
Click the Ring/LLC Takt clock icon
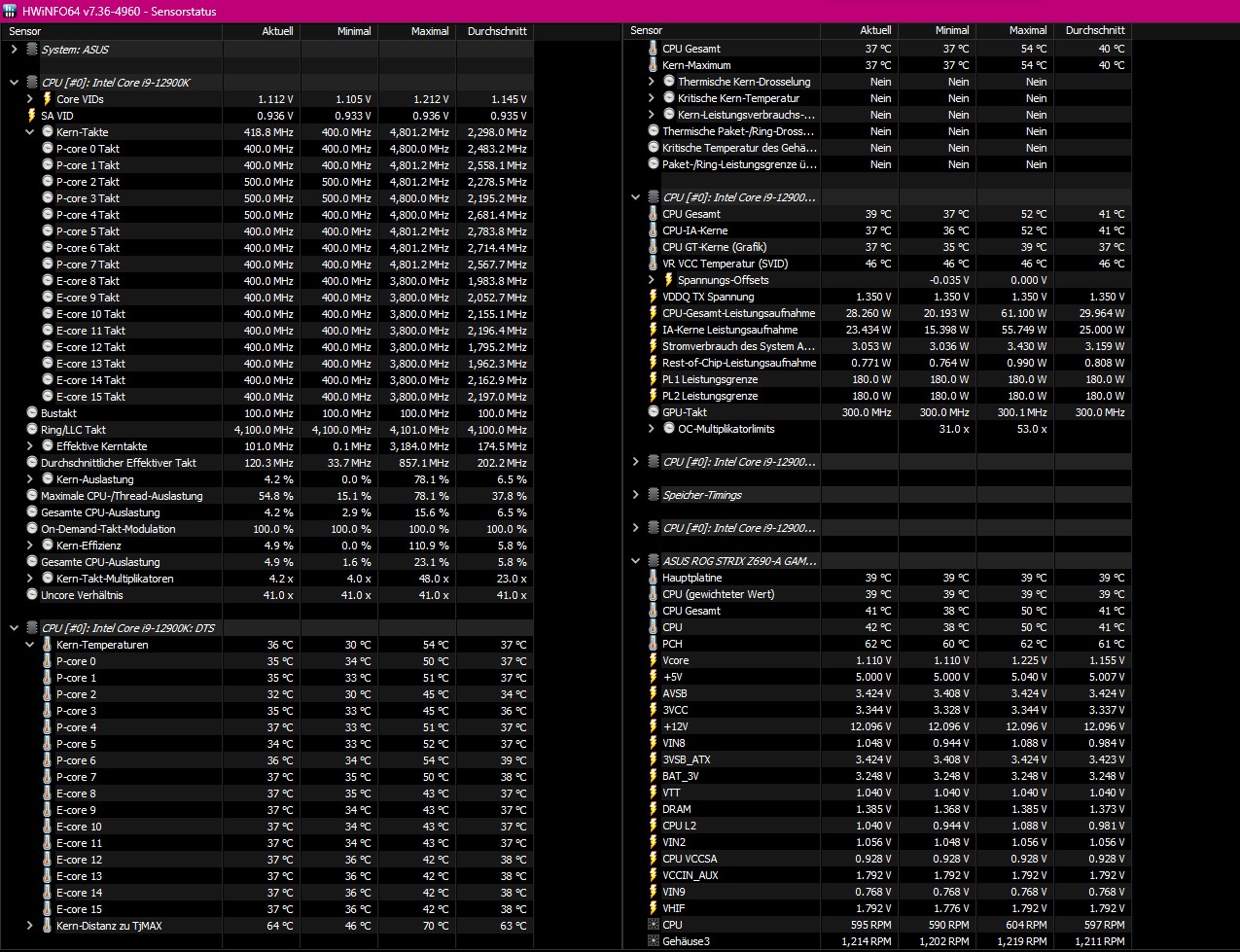[x=32, y=430]
